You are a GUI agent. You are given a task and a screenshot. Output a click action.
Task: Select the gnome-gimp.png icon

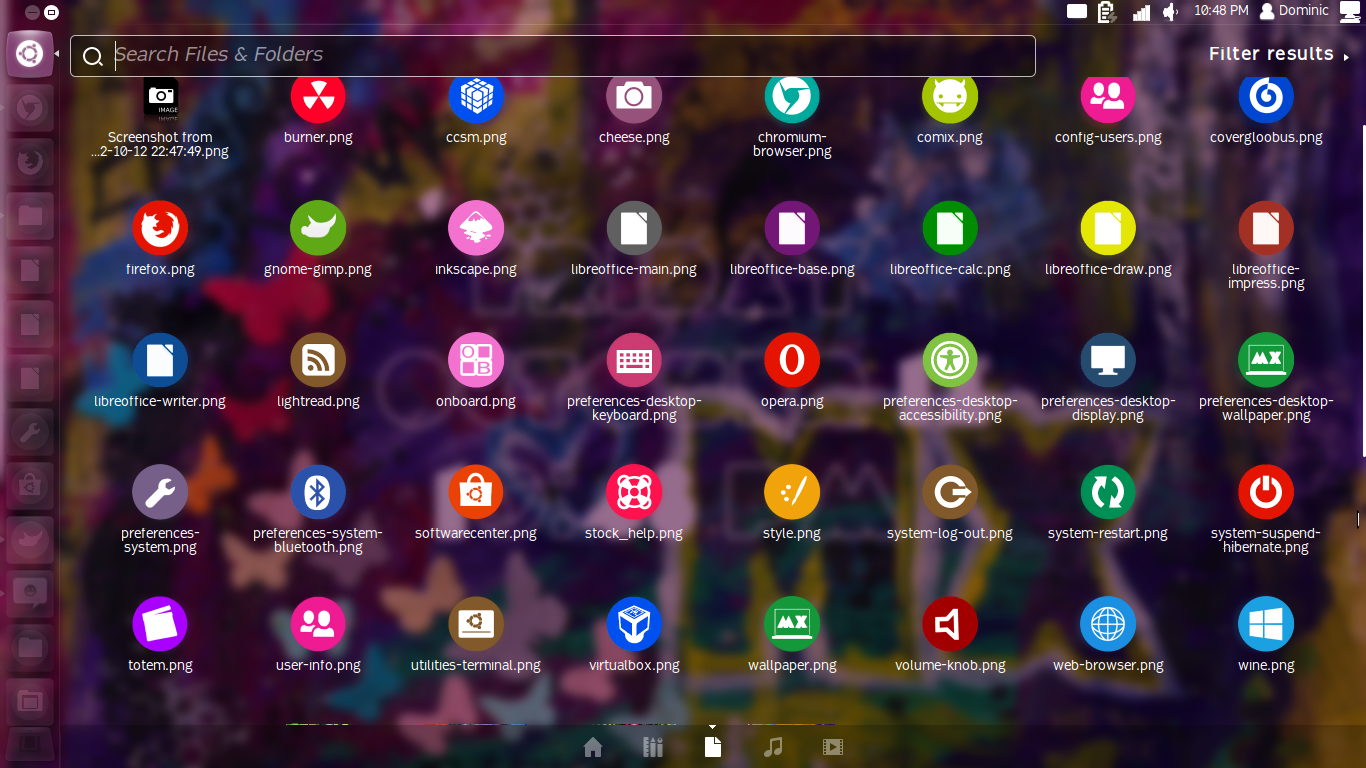coord(318,228)
